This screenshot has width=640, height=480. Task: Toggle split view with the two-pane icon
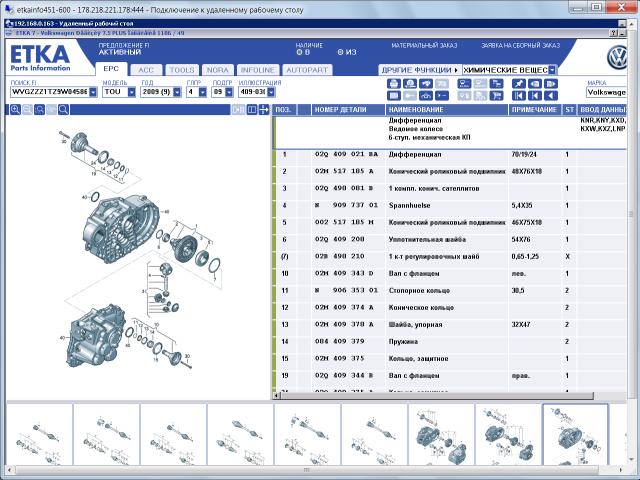tap(252, 109)
